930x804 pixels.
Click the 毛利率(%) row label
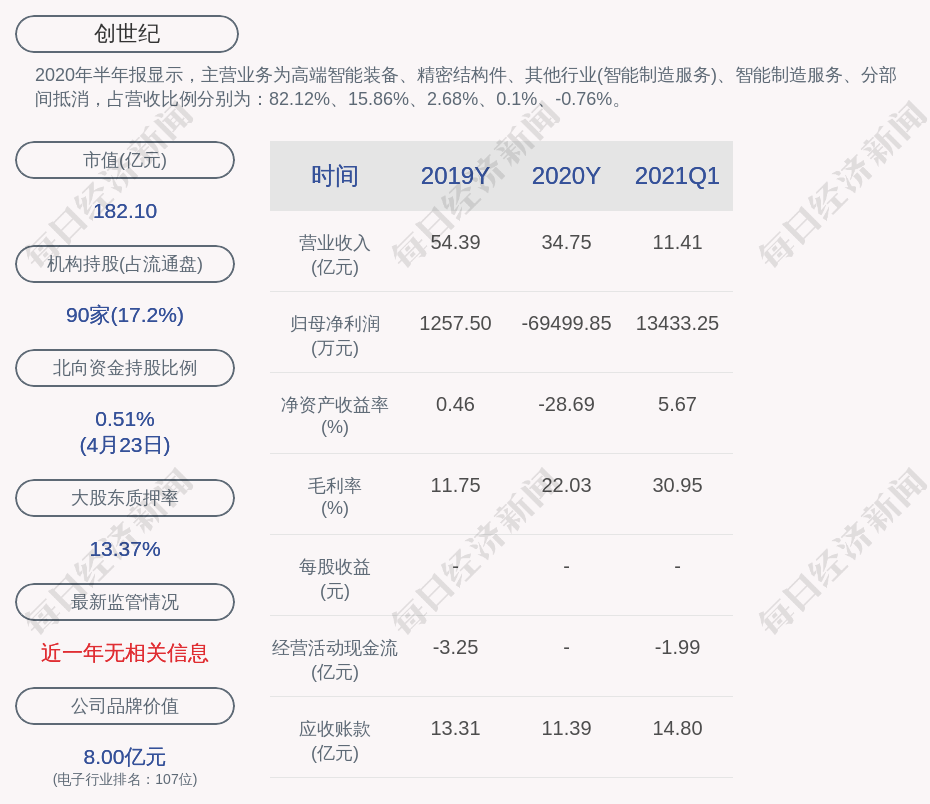(335, 497)
